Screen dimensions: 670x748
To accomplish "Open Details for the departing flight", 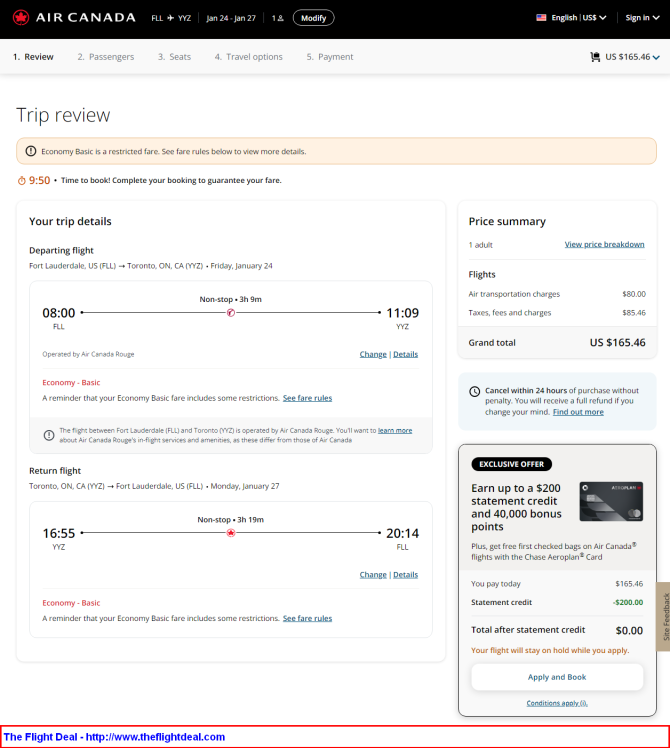I will 406,354.
